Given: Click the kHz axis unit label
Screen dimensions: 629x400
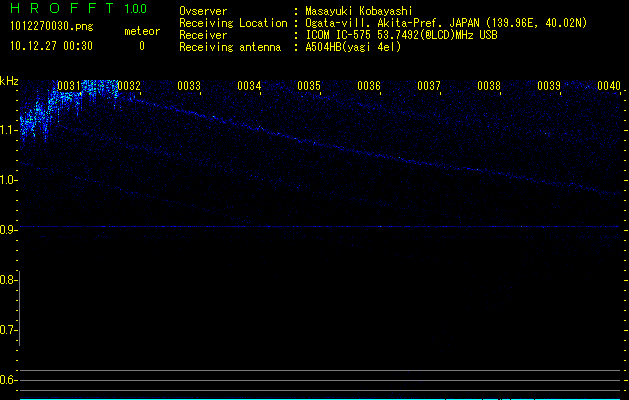Looking at the screenshot, I should (9, 81).
